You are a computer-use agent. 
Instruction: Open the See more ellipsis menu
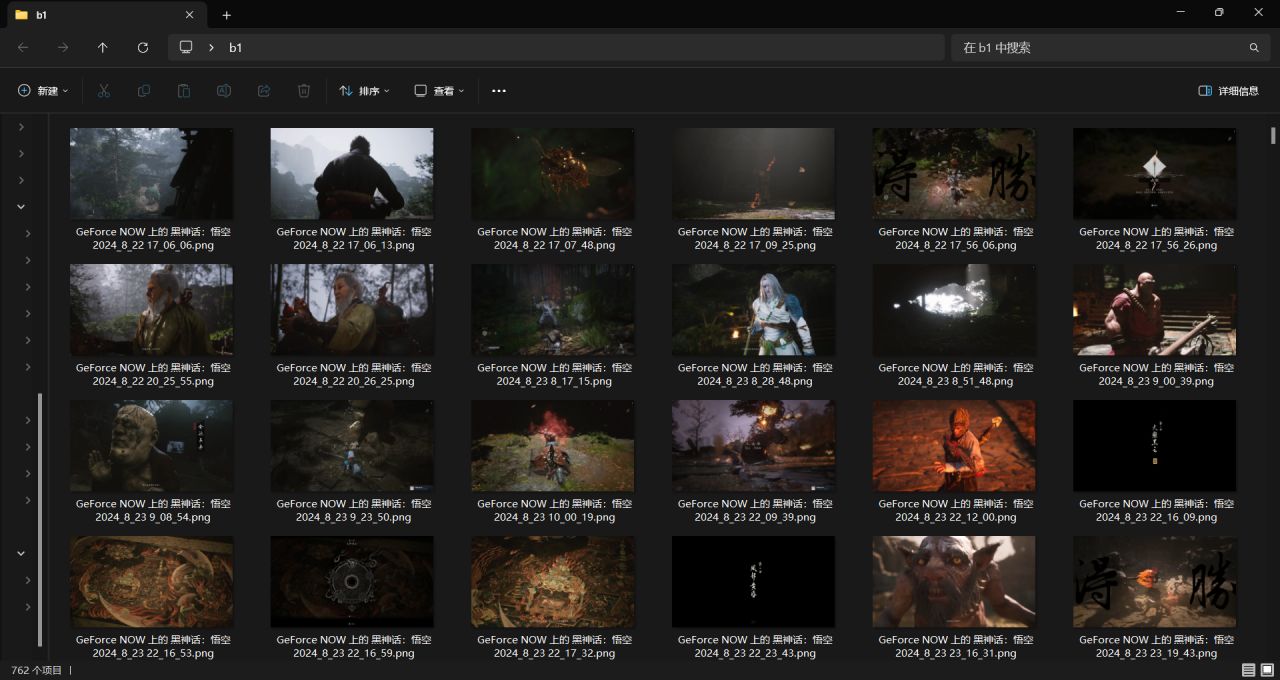click(x=499, y=91)
